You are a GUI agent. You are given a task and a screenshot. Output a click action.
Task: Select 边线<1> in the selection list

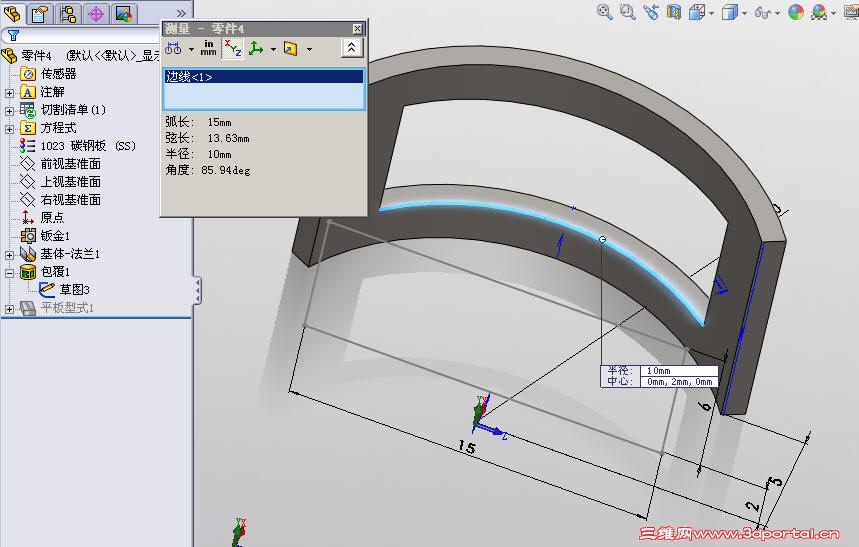[264, 77]
